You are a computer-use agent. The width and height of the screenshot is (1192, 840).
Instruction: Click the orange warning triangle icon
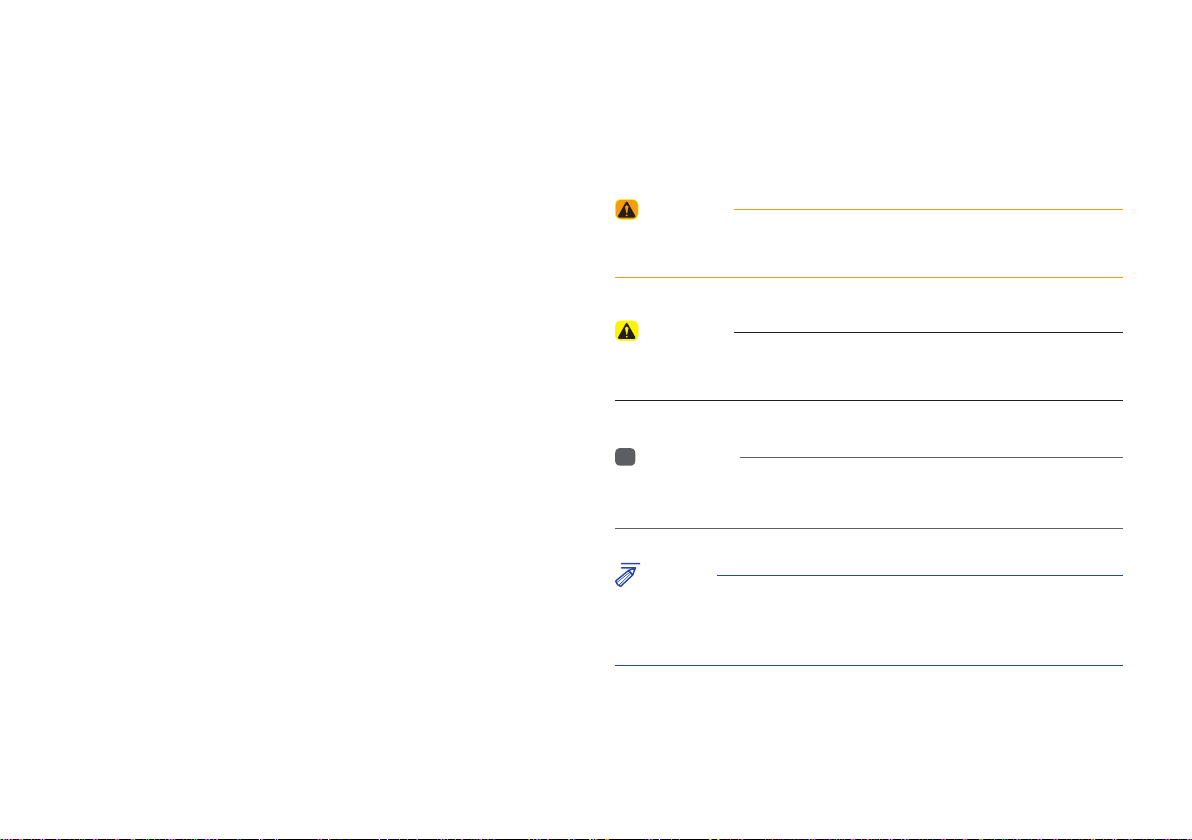pos(626,210)
